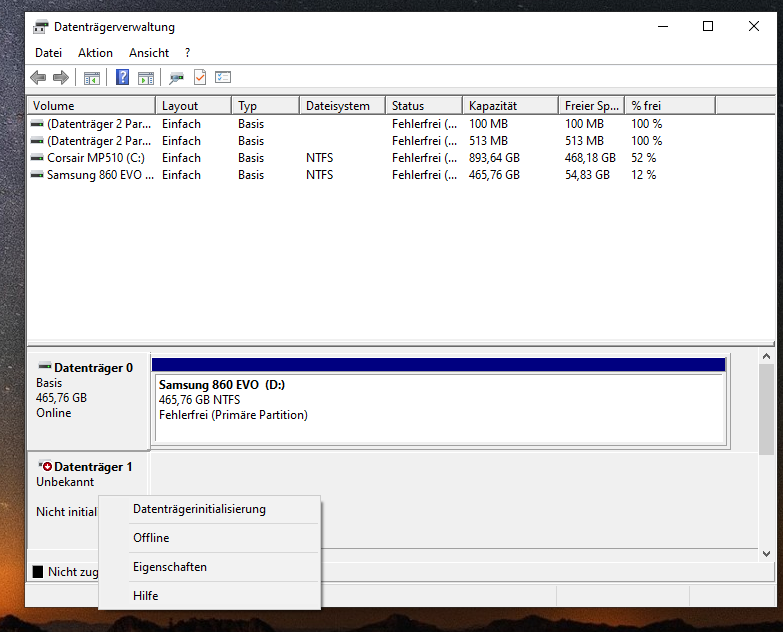Open the blue Help question mark icon
This screenshot has width=783, height=632.
(x=122, y=77)
